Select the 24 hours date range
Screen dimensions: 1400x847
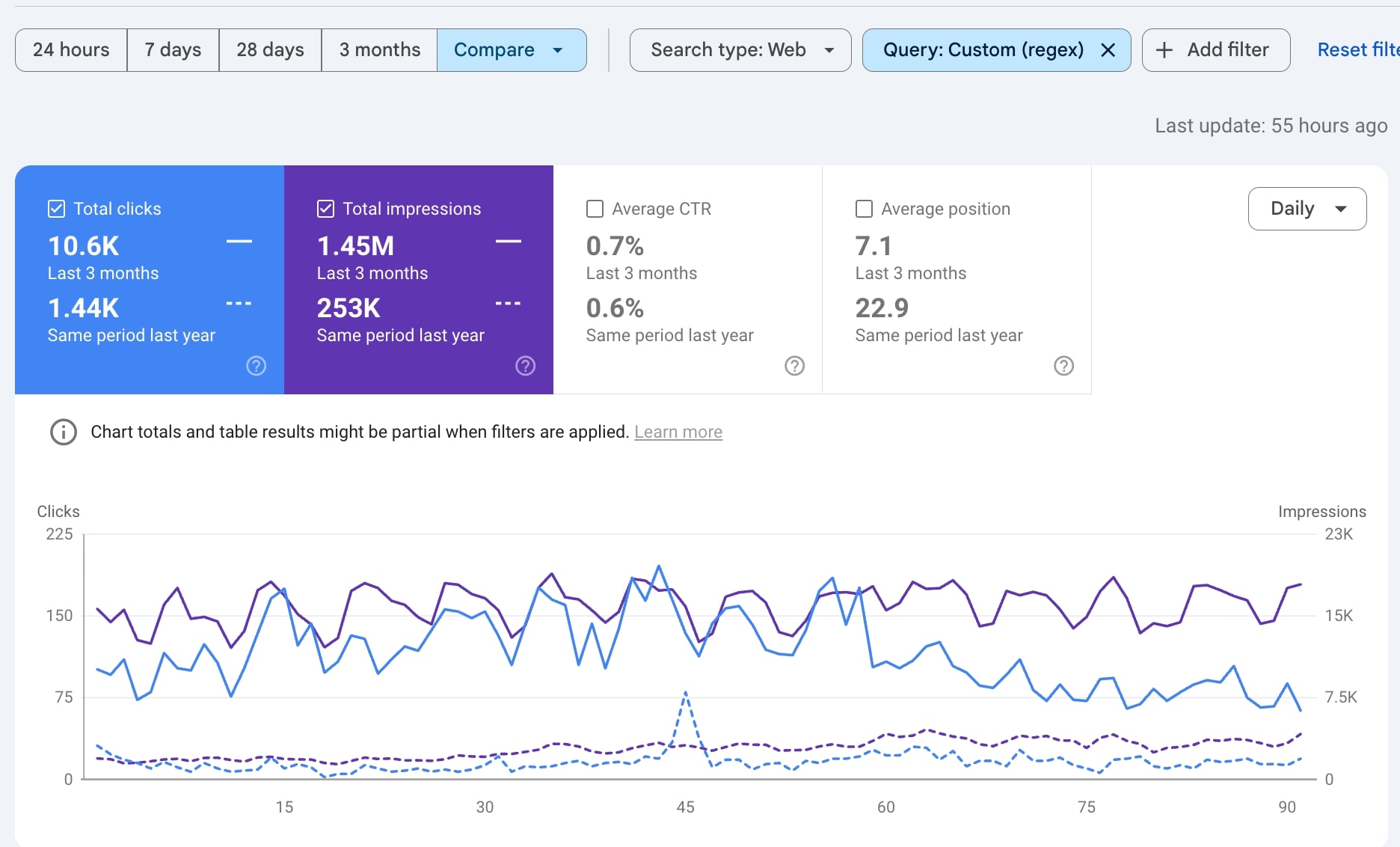pyautogui.click(x=71, y=50)
